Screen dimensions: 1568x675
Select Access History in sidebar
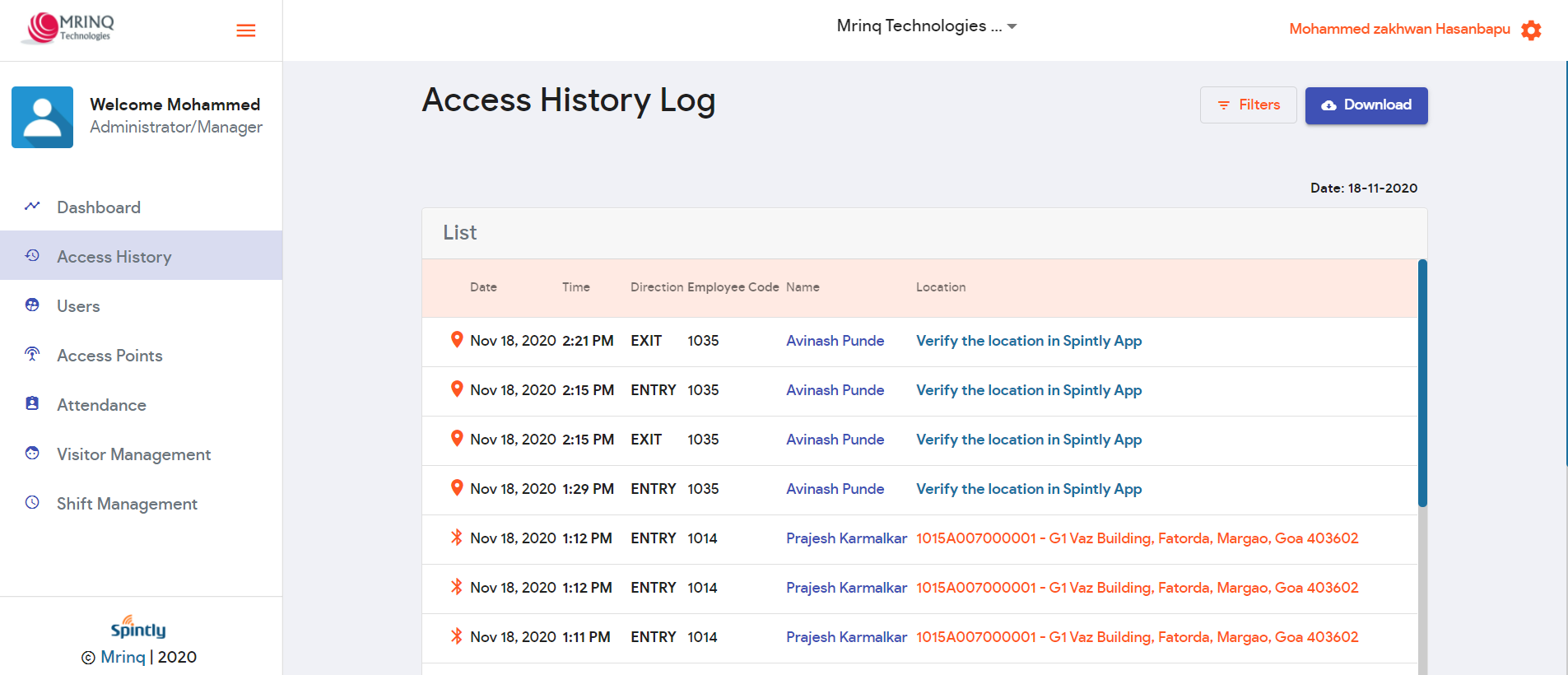click(114, 257)
